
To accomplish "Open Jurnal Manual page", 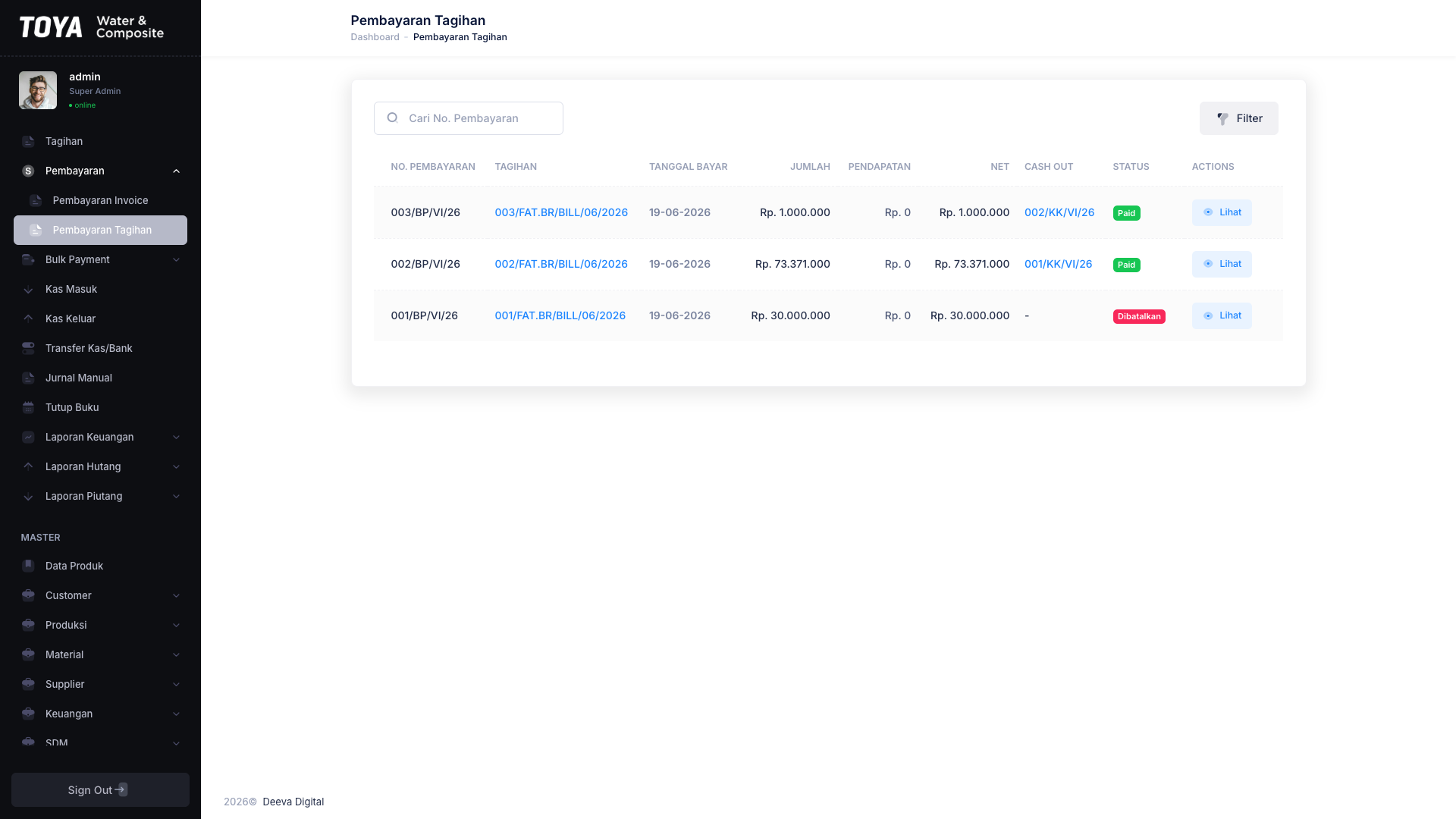I will tap(100, 378).
